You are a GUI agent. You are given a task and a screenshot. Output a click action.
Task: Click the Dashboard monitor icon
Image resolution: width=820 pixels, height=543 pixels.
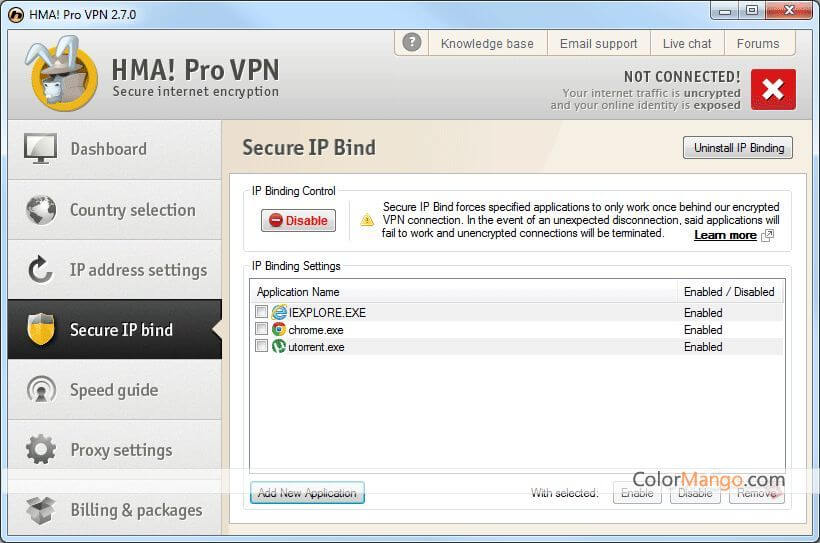(x=40, y=149)
